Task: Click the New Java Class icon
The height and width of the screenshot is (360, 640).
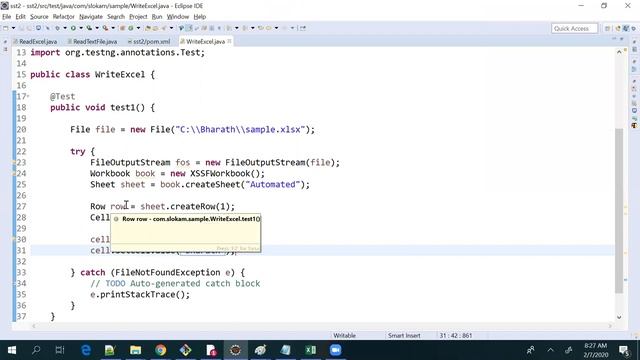Action: pyautogui.click(x=131, y=28)
